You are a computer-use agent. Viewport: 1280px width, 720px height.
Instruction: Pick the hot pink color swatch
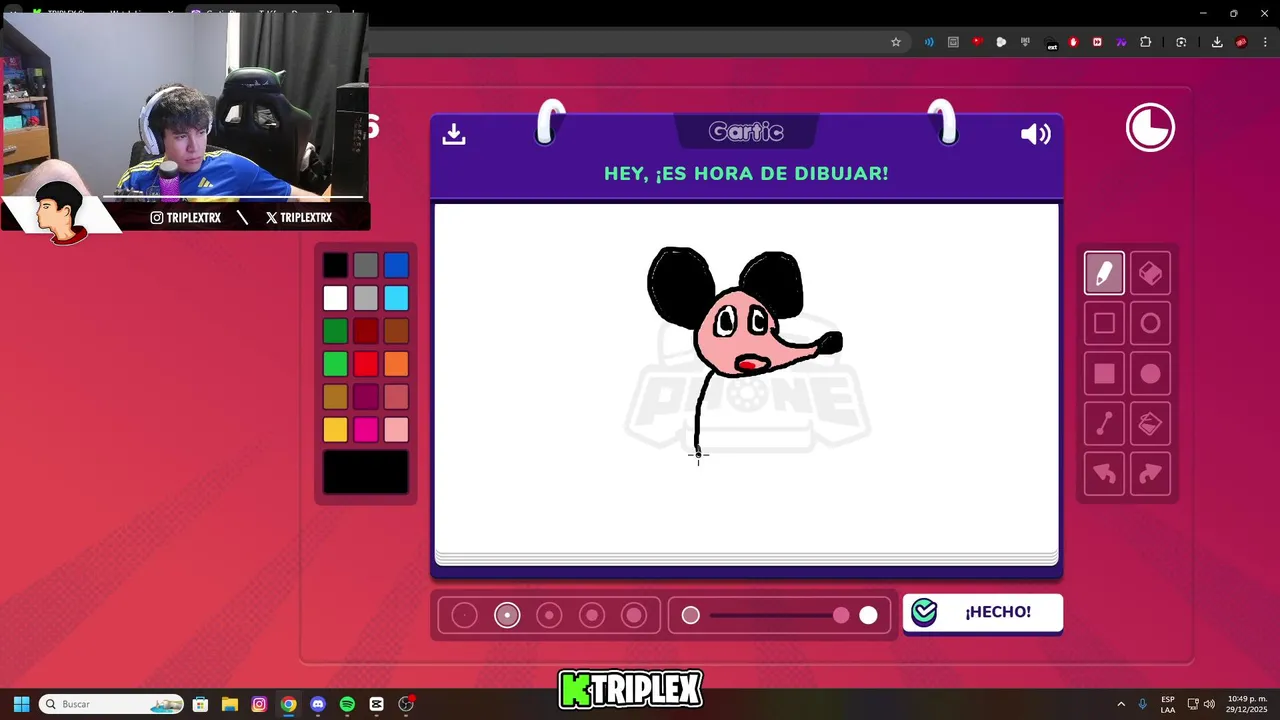point(366,430)
